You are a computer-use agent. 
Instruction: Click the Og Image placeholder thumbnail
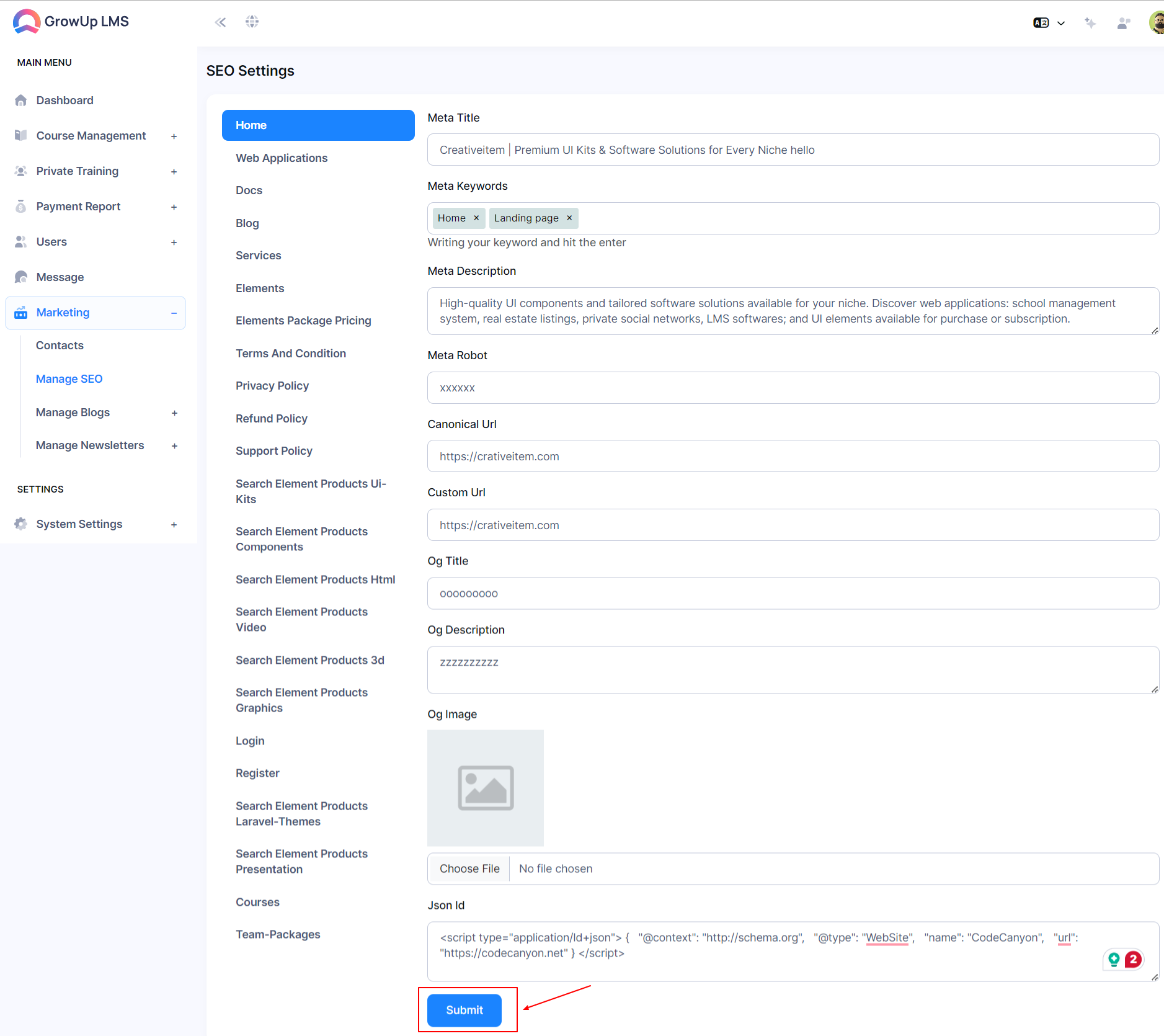point(486,788)
